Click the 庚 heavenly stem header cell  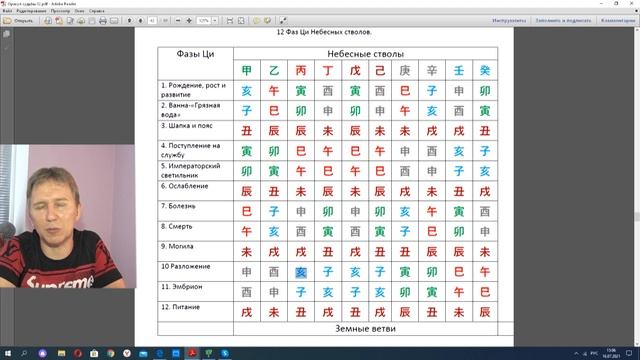coord(404,71)
